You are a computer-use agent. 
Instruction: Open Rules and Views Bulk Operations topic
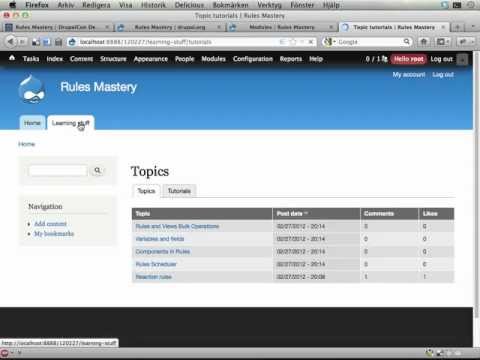[x=177, y=226]
